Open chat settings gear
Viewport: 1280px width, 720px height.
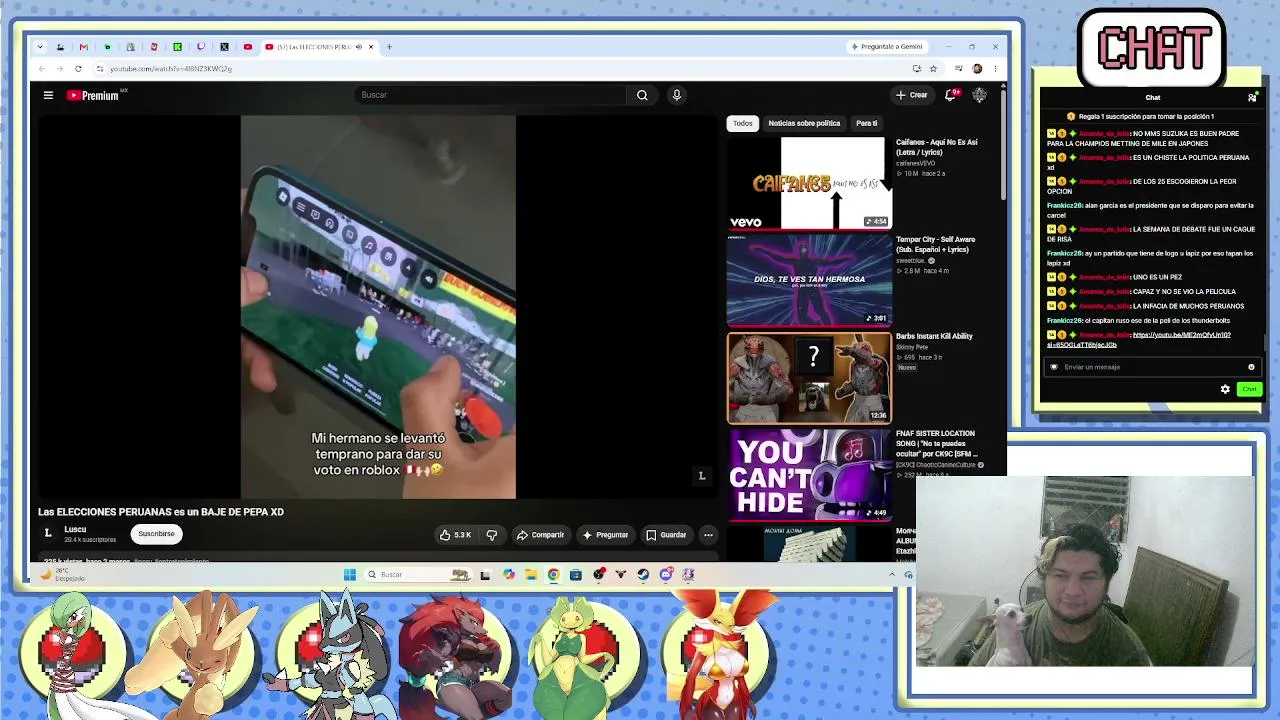click(1225, 389)
